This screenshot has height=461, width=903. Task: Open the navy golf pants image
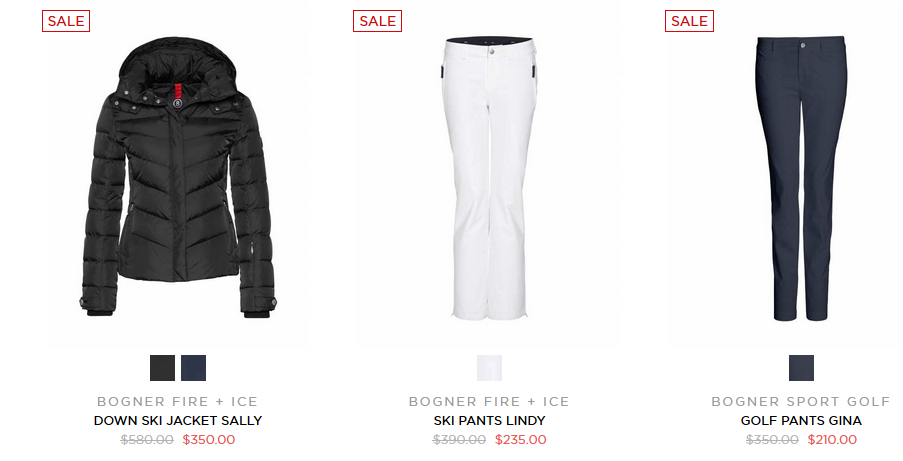pos(801,177)
